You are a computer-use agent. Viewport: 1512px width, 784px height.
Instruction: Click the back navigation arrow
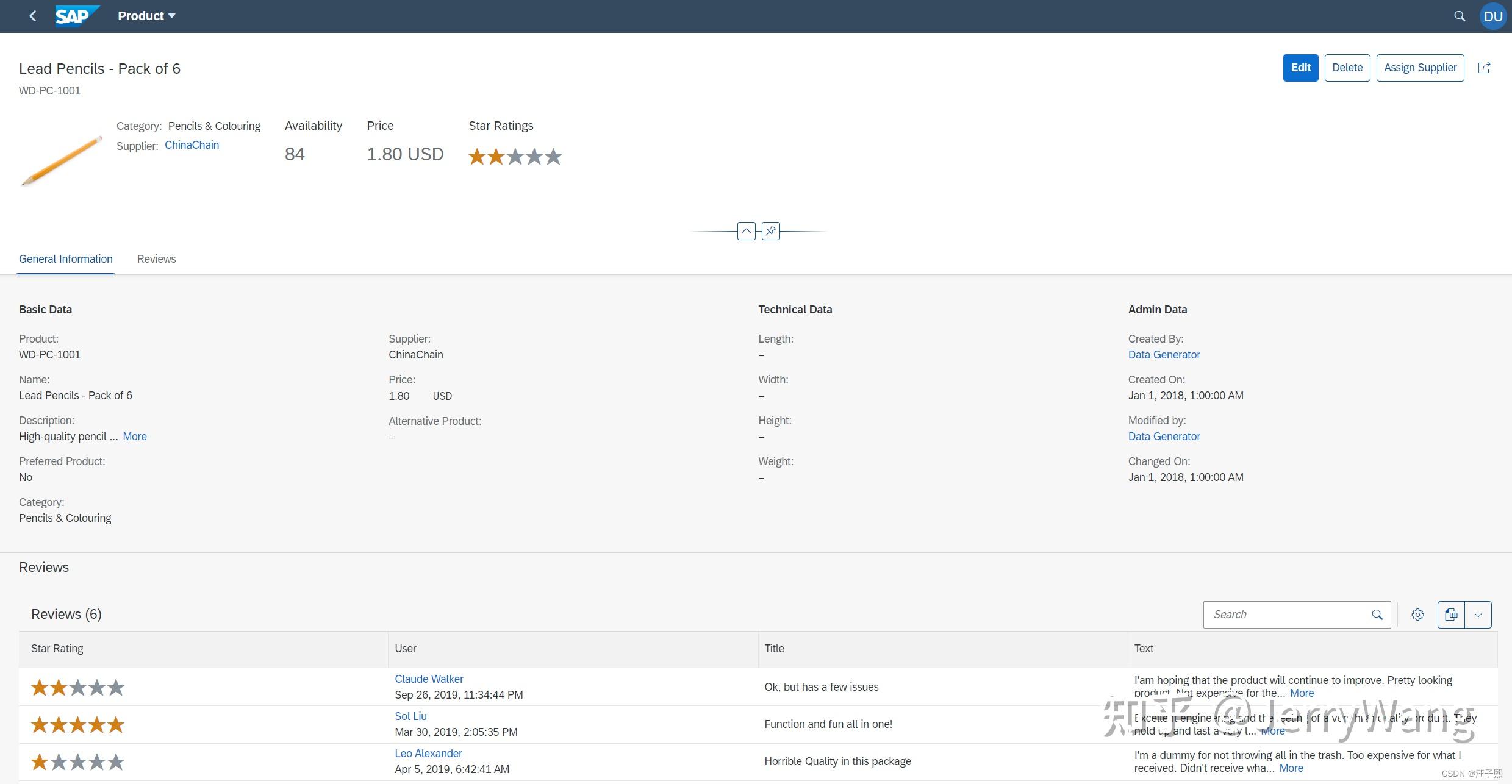tap(33, 16)
